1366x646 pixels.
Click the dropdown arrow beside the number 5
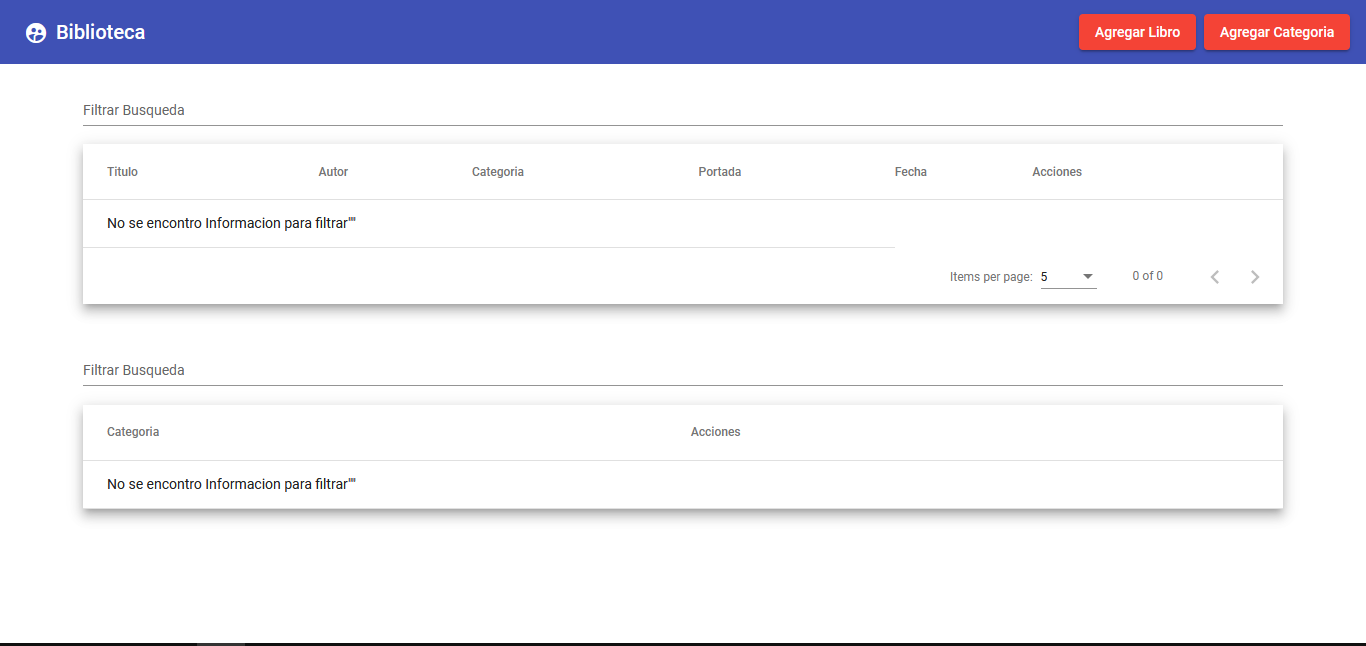[x=1087, y=277]
